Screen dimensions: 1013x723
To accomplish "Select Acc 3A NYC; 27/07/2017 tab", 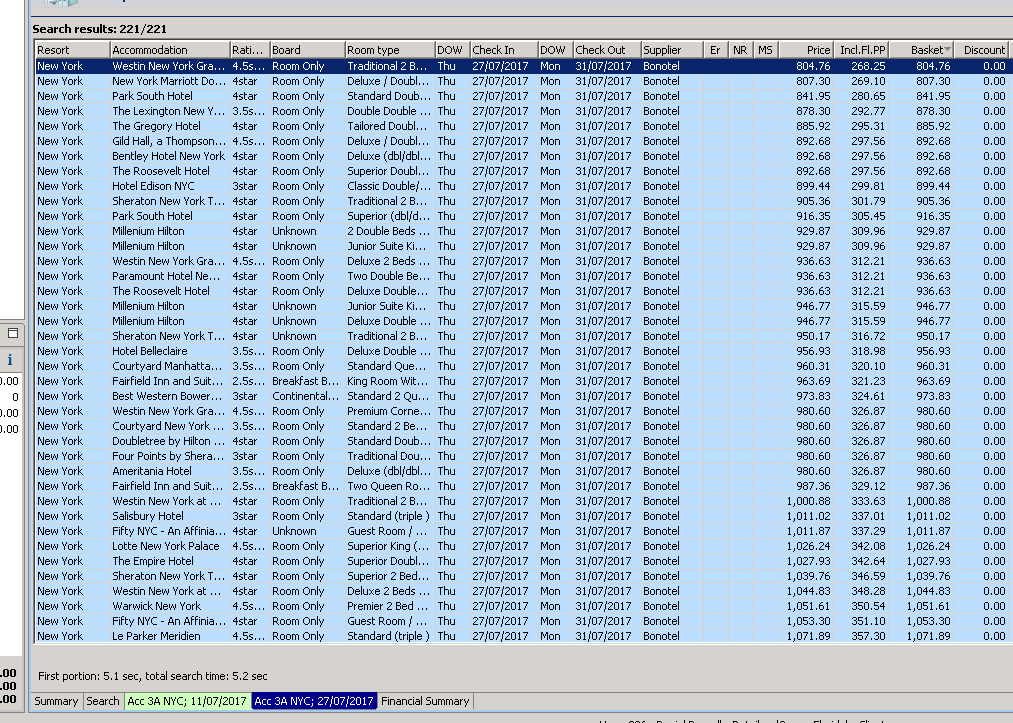I will (x=314, y=701).
